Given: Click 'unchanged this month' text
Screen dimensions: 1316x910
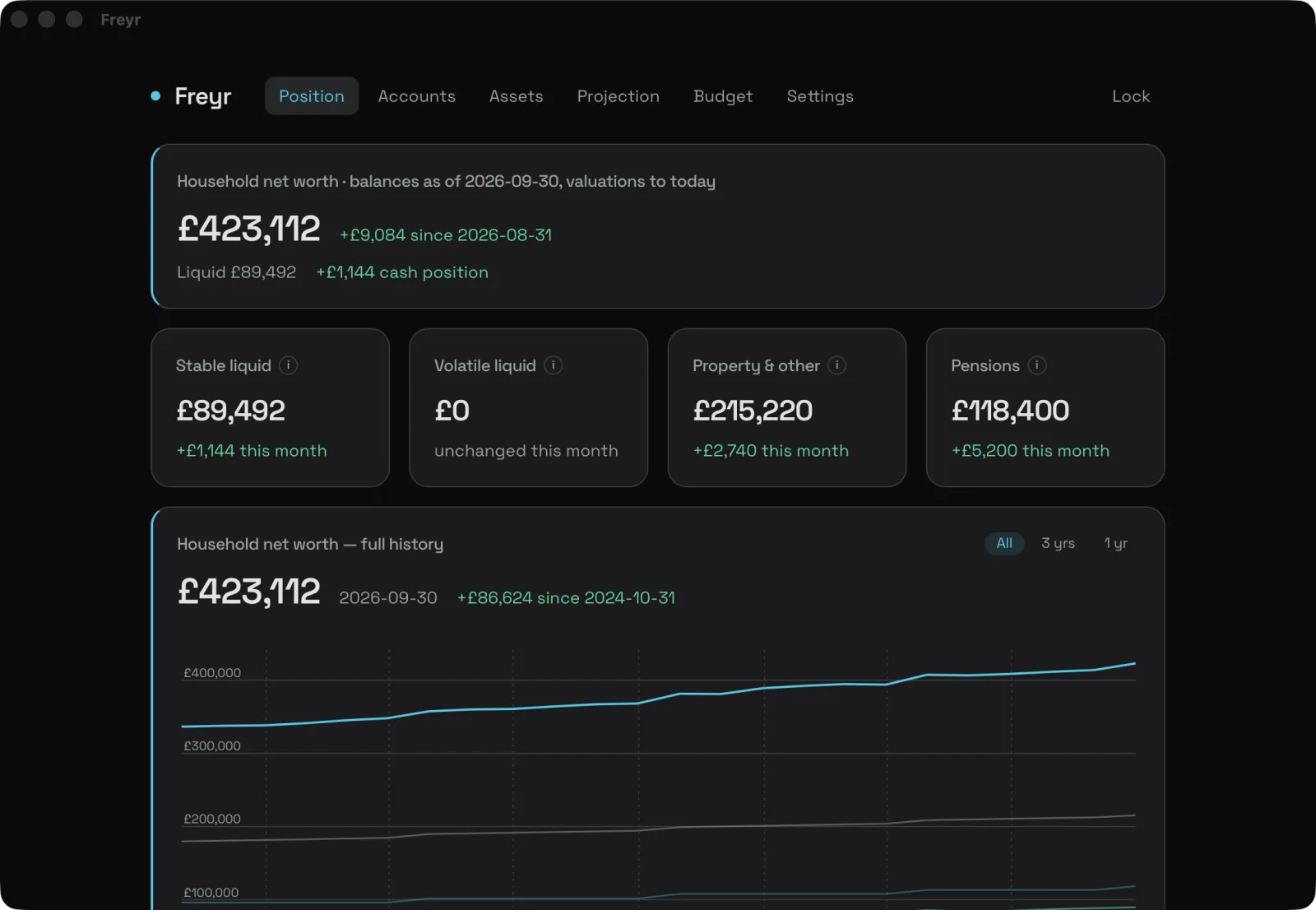Looking at the screenshot, I should (x=526, y=451).
